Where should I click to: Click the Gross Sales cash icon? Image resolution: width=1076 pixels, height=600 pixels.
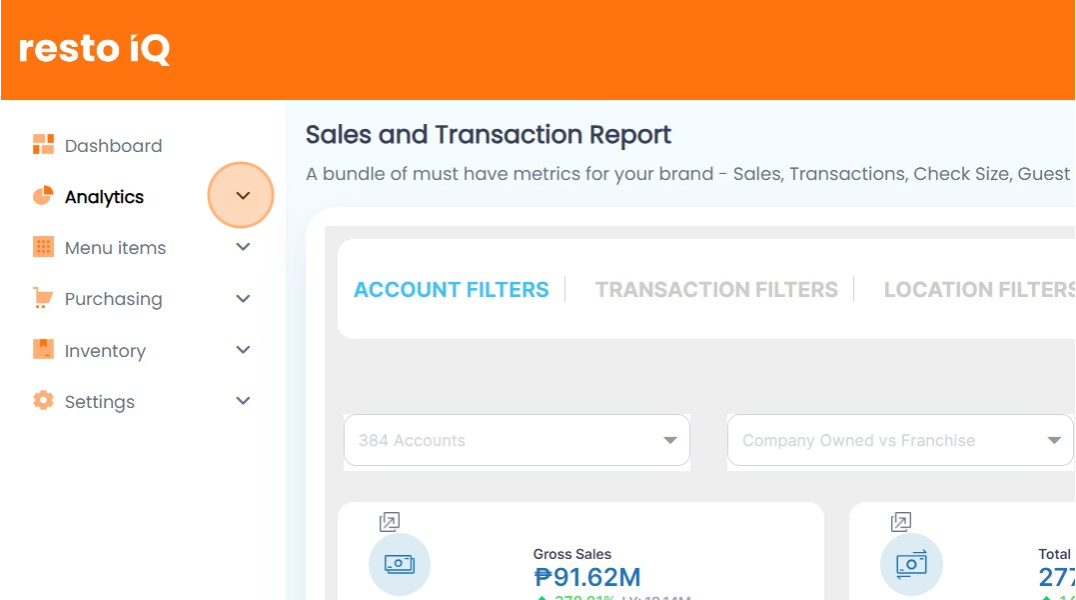tap(399, 564)
